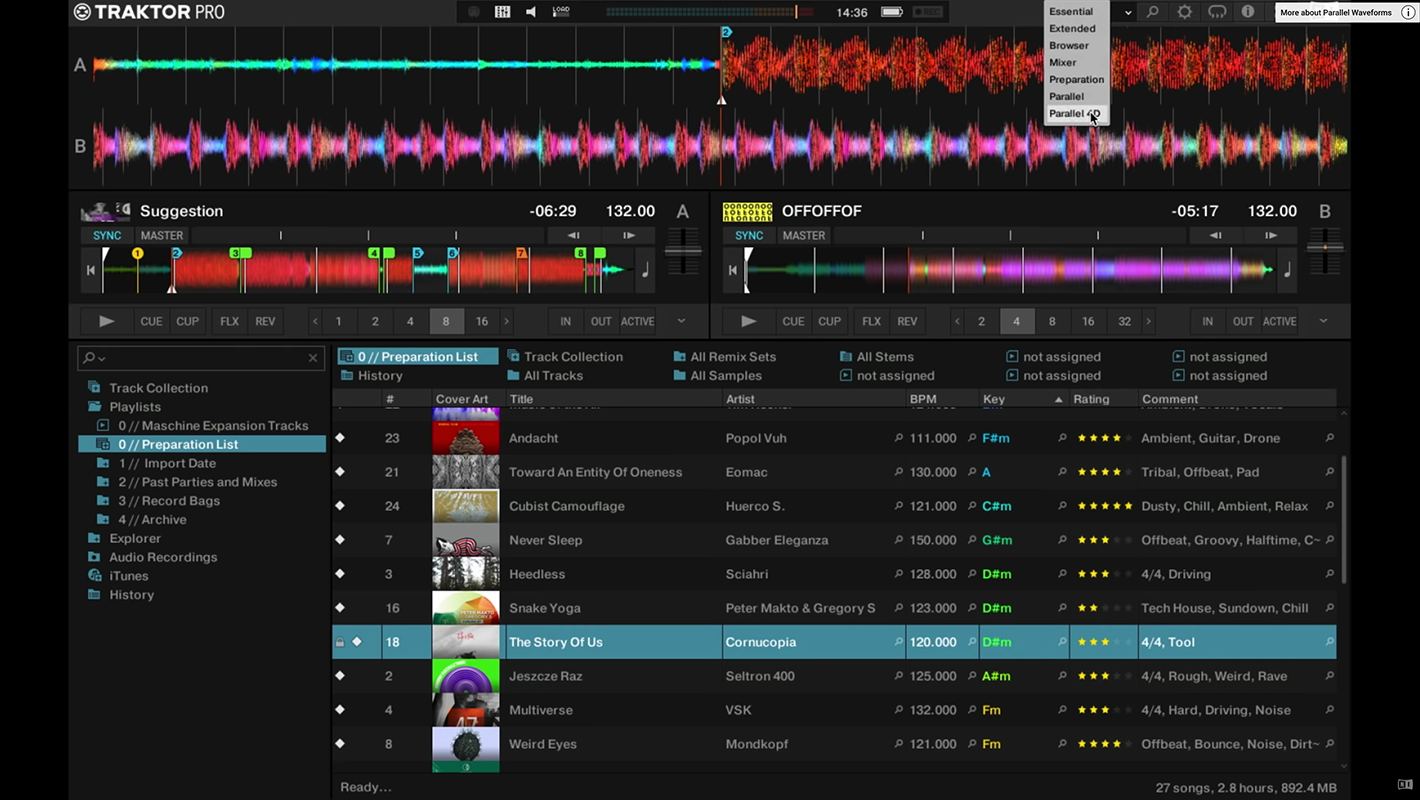This screenshot has width=1420, height=800.
Task: Select Toward An Entity Of Oneness track
Action: 595,472
